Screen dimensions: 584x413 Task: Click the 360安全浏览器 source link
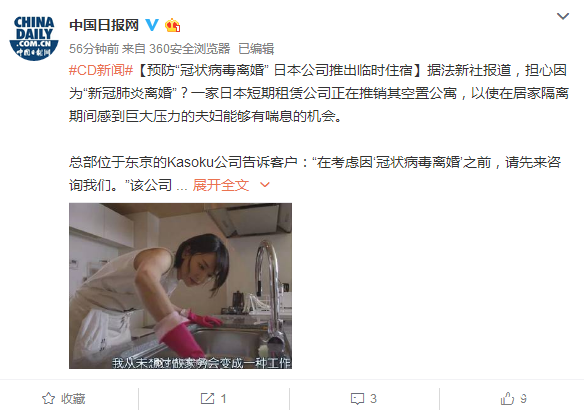(x=190, y=48)
